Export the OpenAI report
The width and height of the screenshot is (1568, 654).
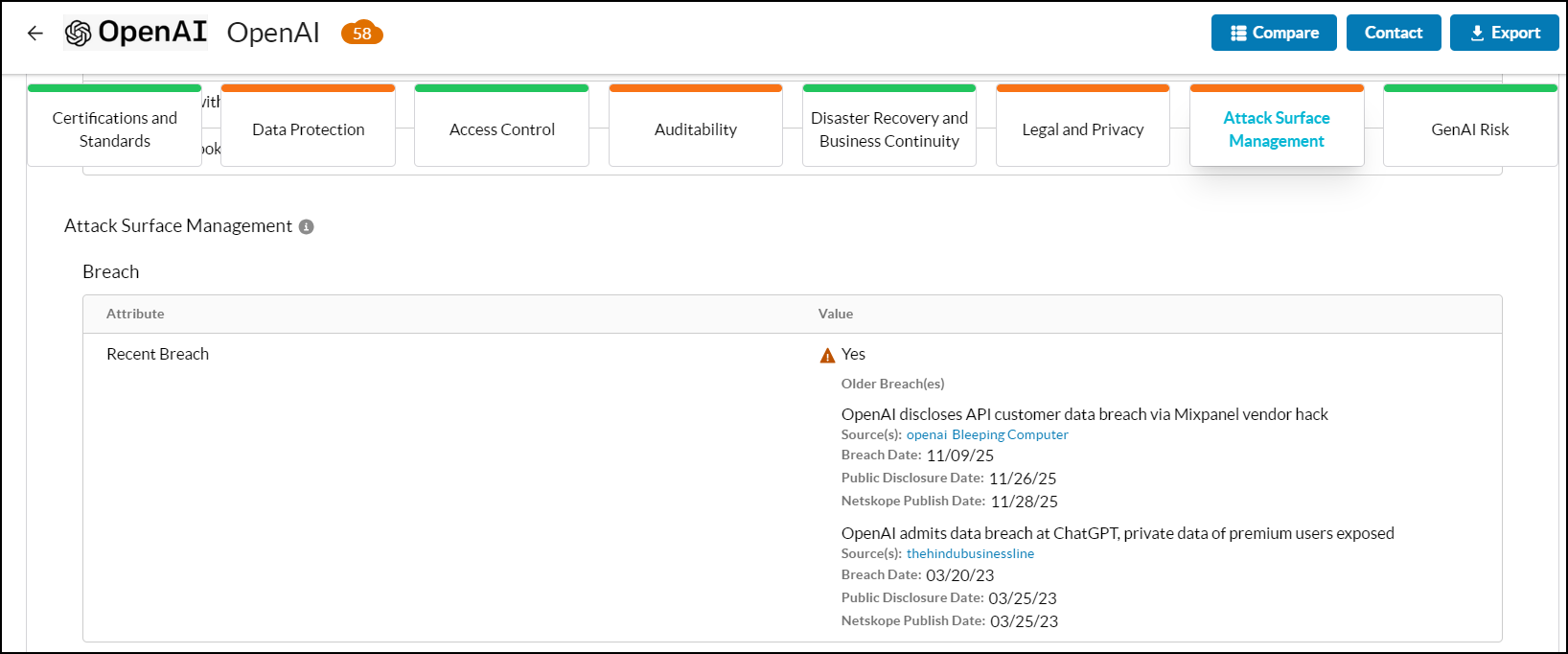click(x=1504, y=33)
